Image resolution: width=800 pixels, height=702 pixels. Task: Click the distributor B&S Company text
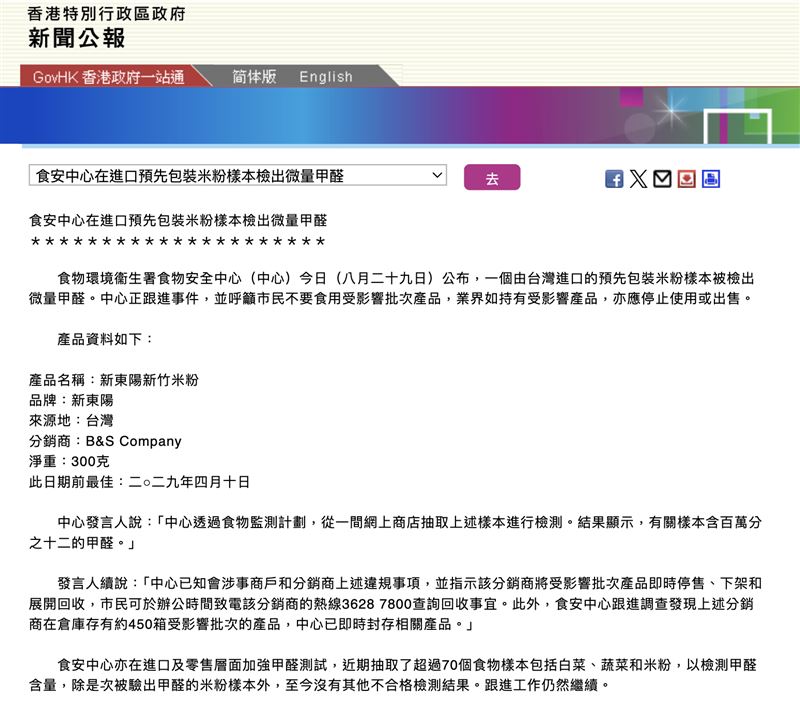[134, 441]
